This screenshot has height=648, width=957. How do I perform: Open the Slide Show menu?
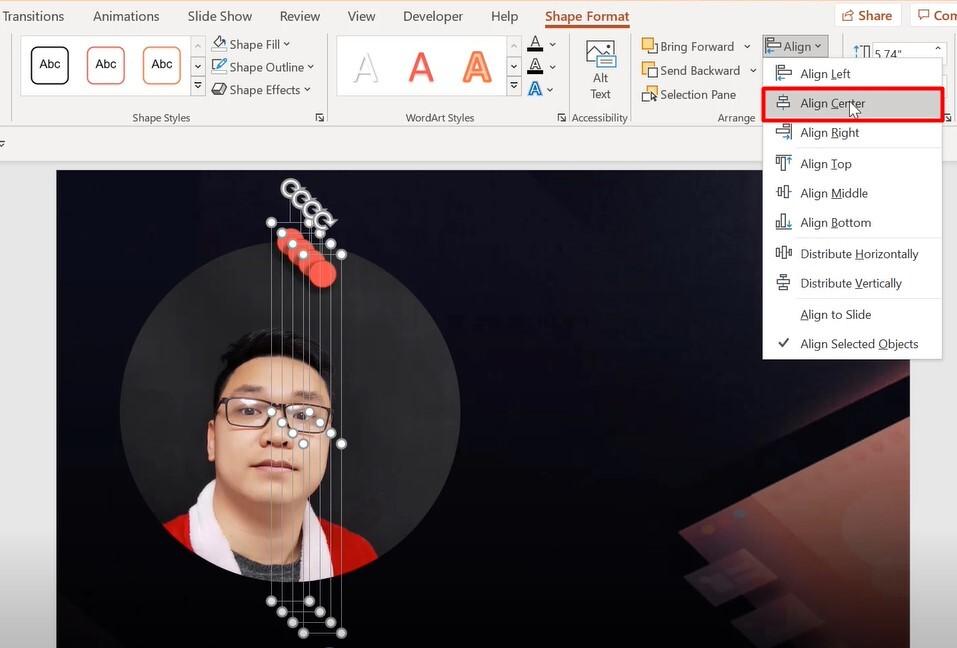coord(219,16)
